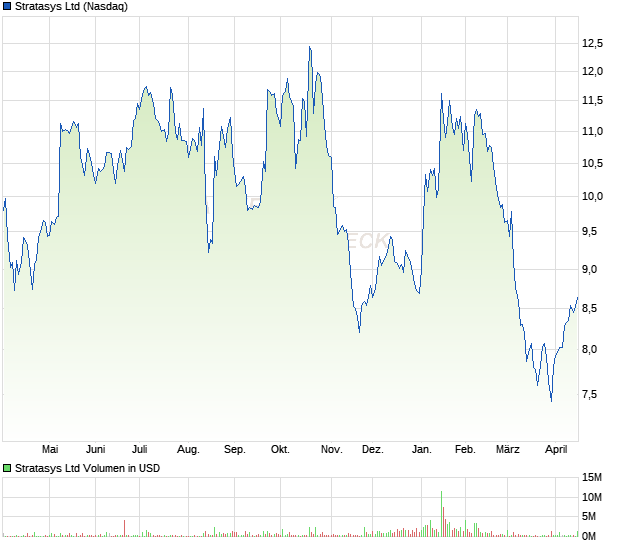Click the 'Sep.' month label

234,450
